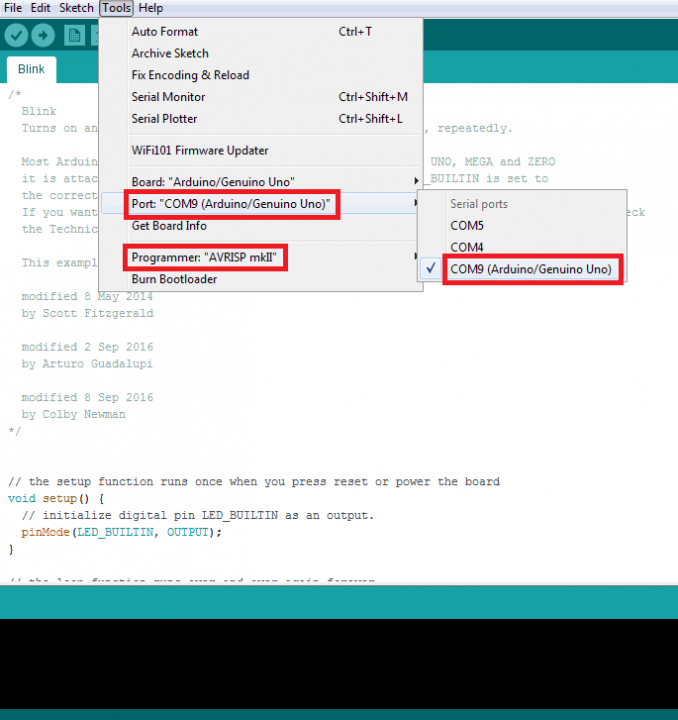Click the 'by Scott Fitzgerald' comment line

pos(87,313)
